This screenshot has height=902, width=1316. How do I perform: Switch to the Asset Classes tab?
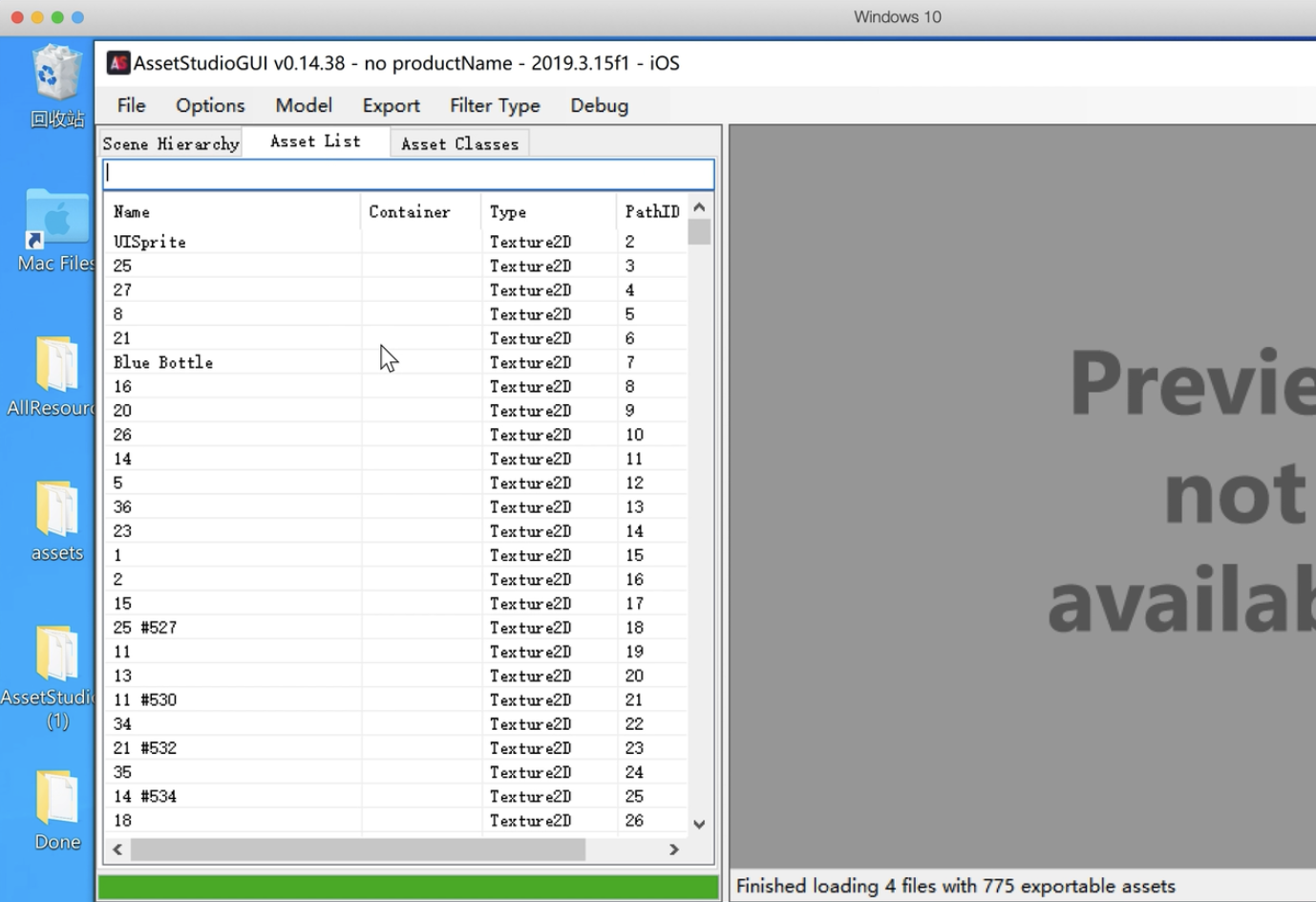[x=459, y=143]
